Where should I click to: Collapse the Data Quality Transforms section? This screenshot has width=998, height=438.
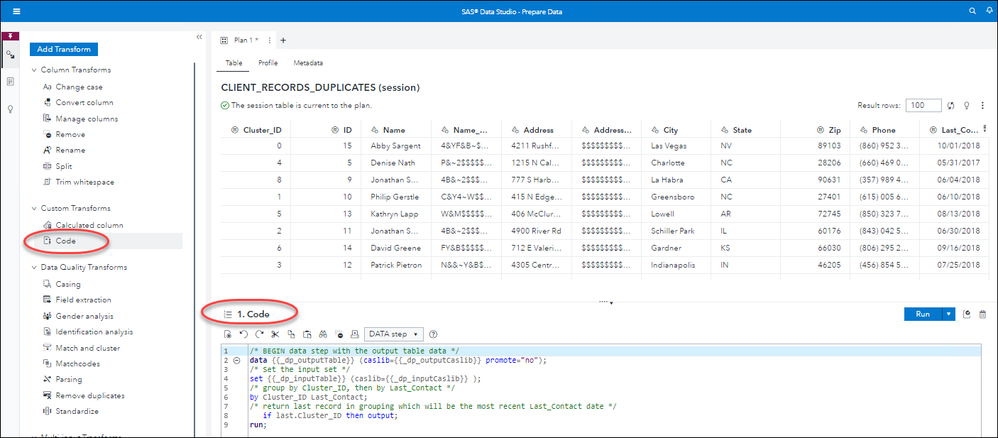pos(34,268)
